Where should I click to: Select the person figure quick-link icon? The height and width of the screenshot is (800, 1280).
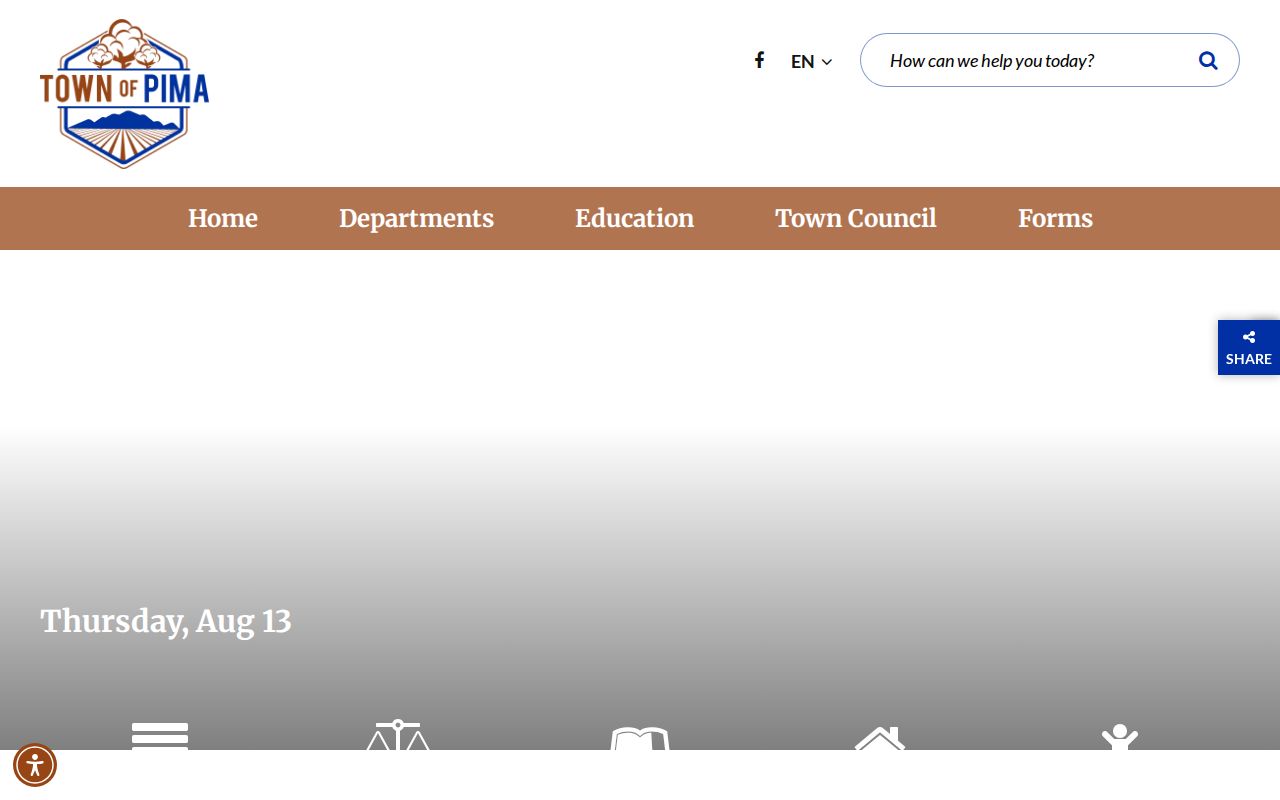pos(1120,737)
